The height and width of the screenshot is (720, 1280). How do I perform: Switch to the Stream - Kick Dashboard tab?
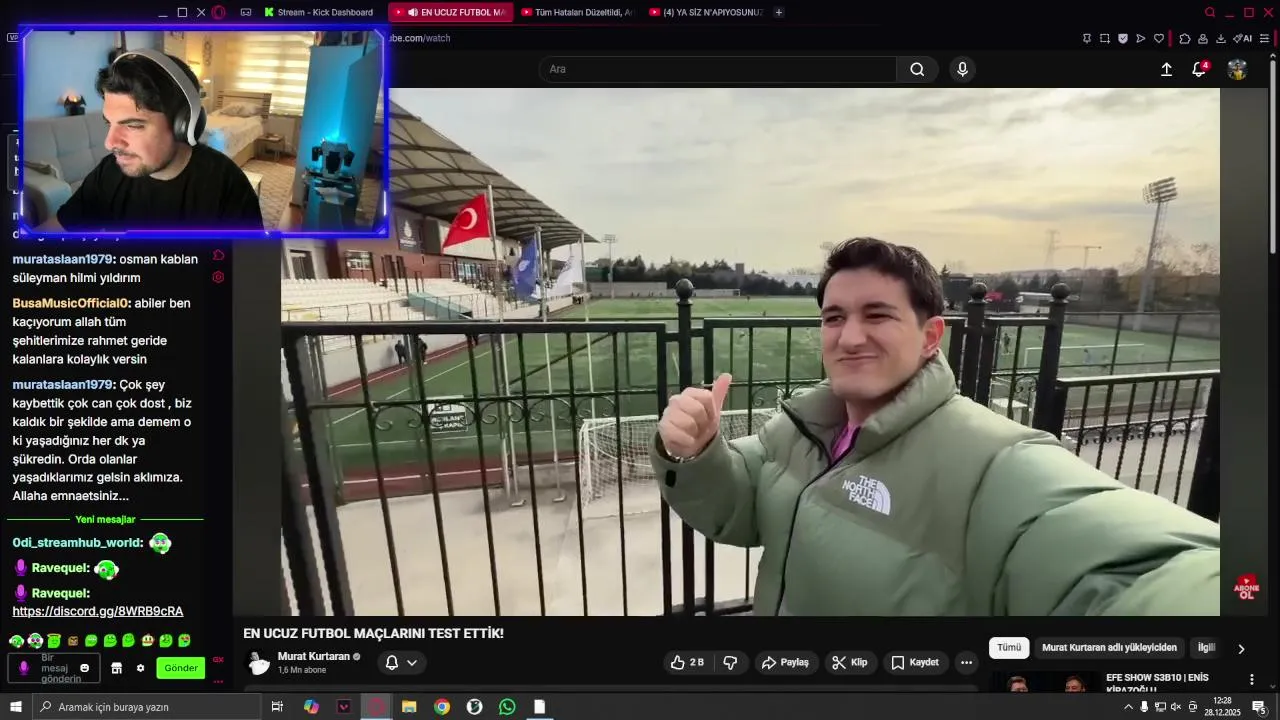(320, 12)
